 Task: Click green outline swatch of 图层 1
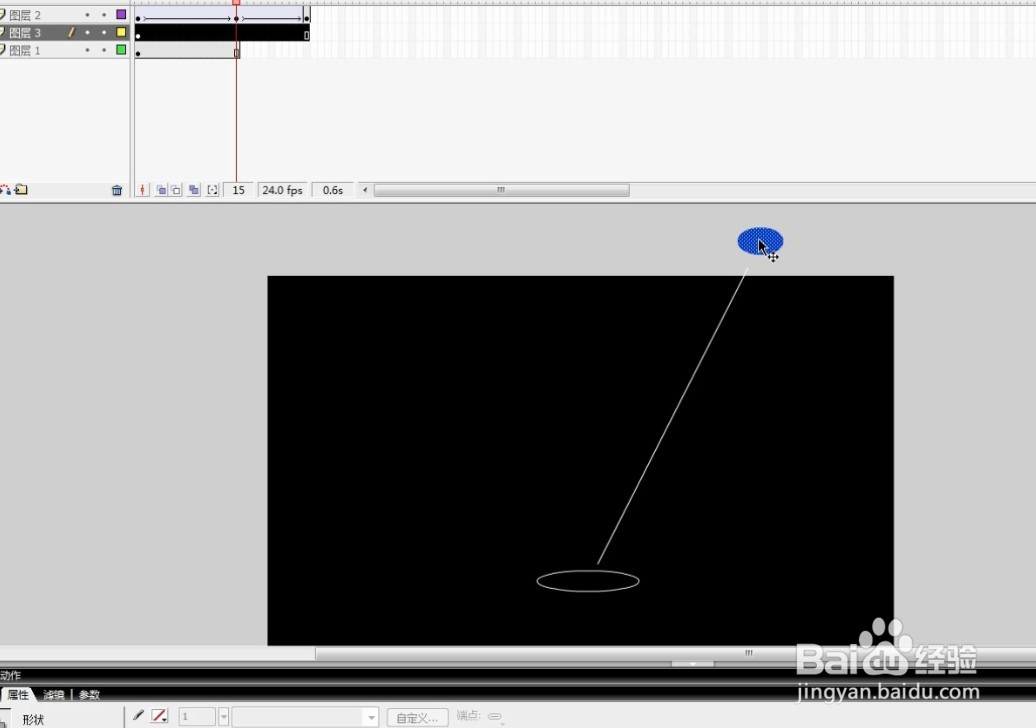pyautogui.click(x=121, y=50)
